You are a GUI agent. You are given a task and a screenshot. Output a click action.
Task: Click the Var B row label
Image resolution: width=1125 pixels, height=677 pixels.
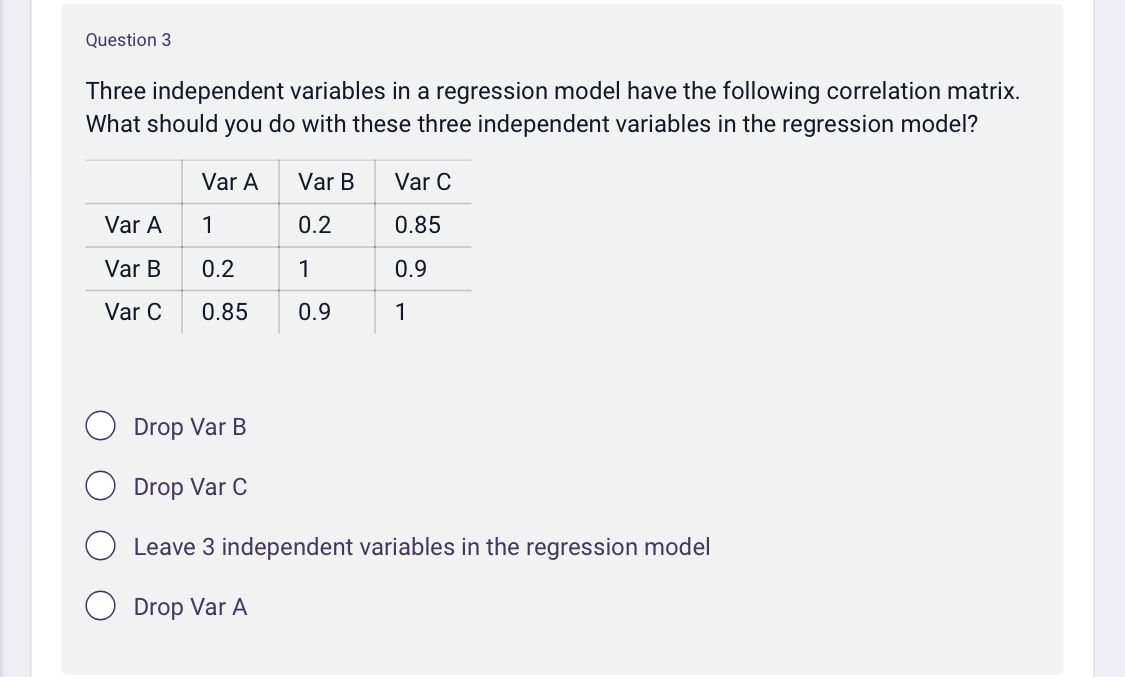132,269
